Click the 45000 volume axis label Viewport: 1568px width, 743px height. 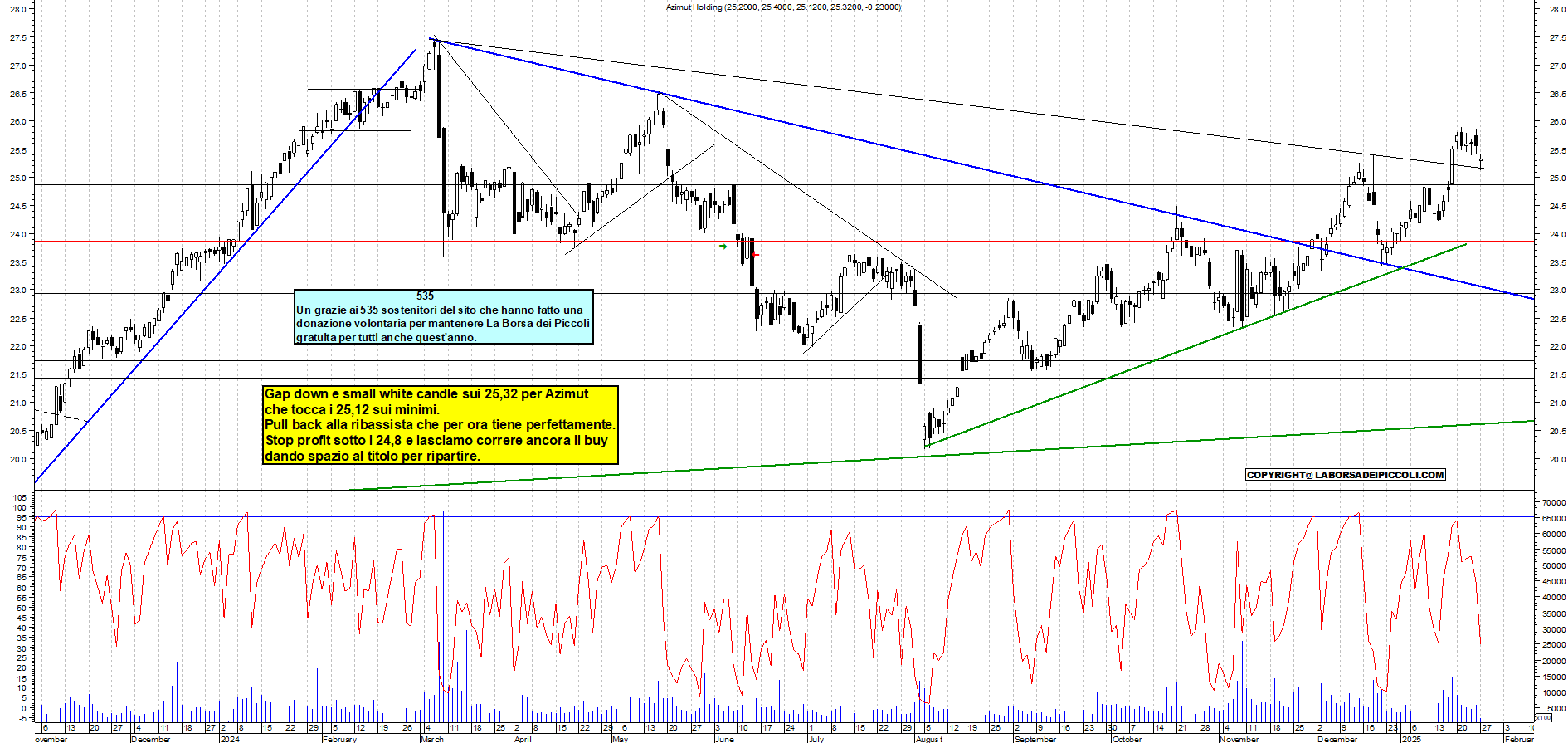(1554, 583)
